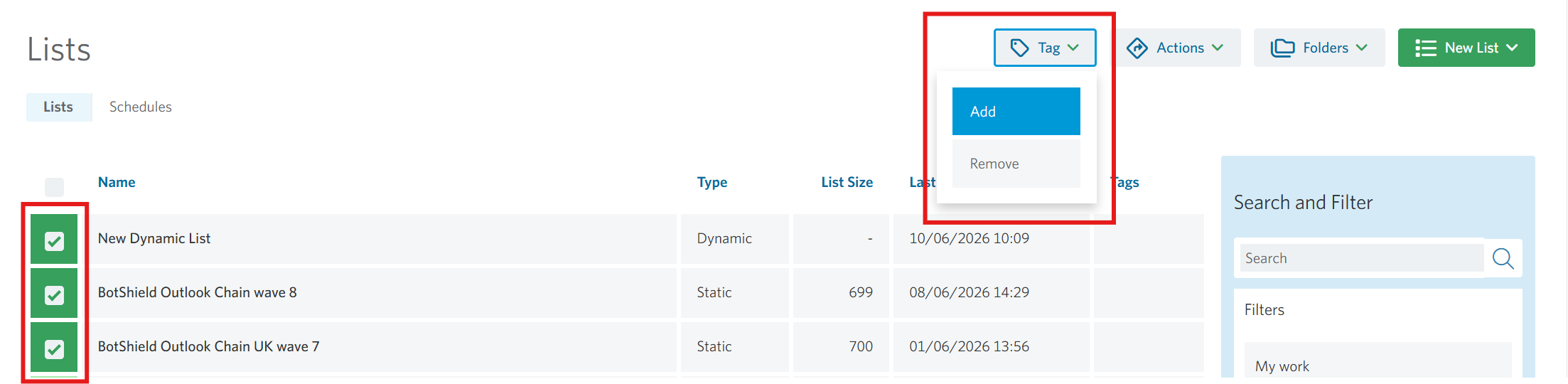Expand the Actions dropdown chevron
Screen dimensions: 1568x384
point(1218,48)
